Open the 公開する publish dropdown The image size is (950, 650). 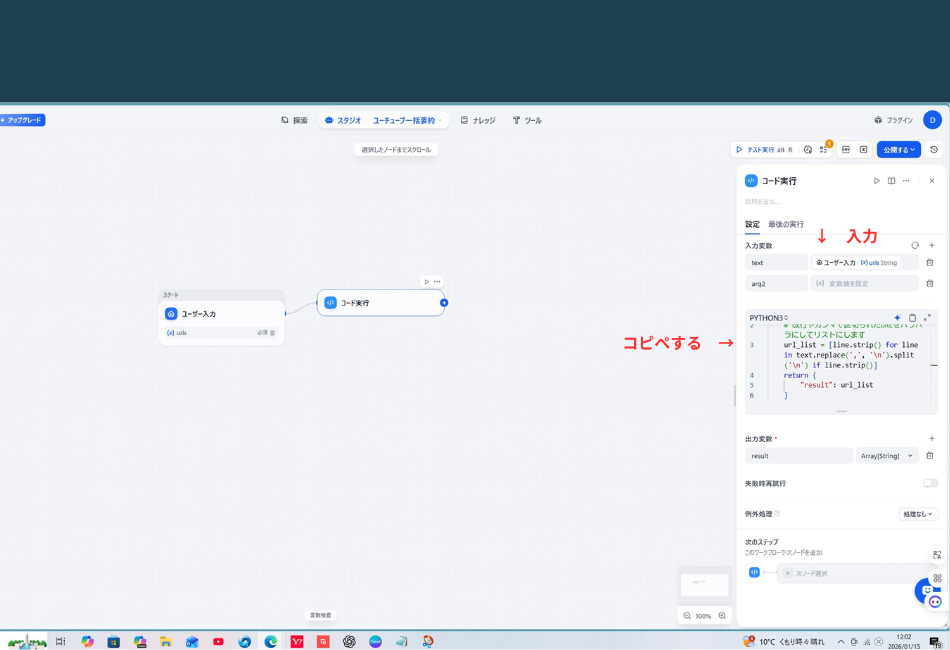click(899, 150)
